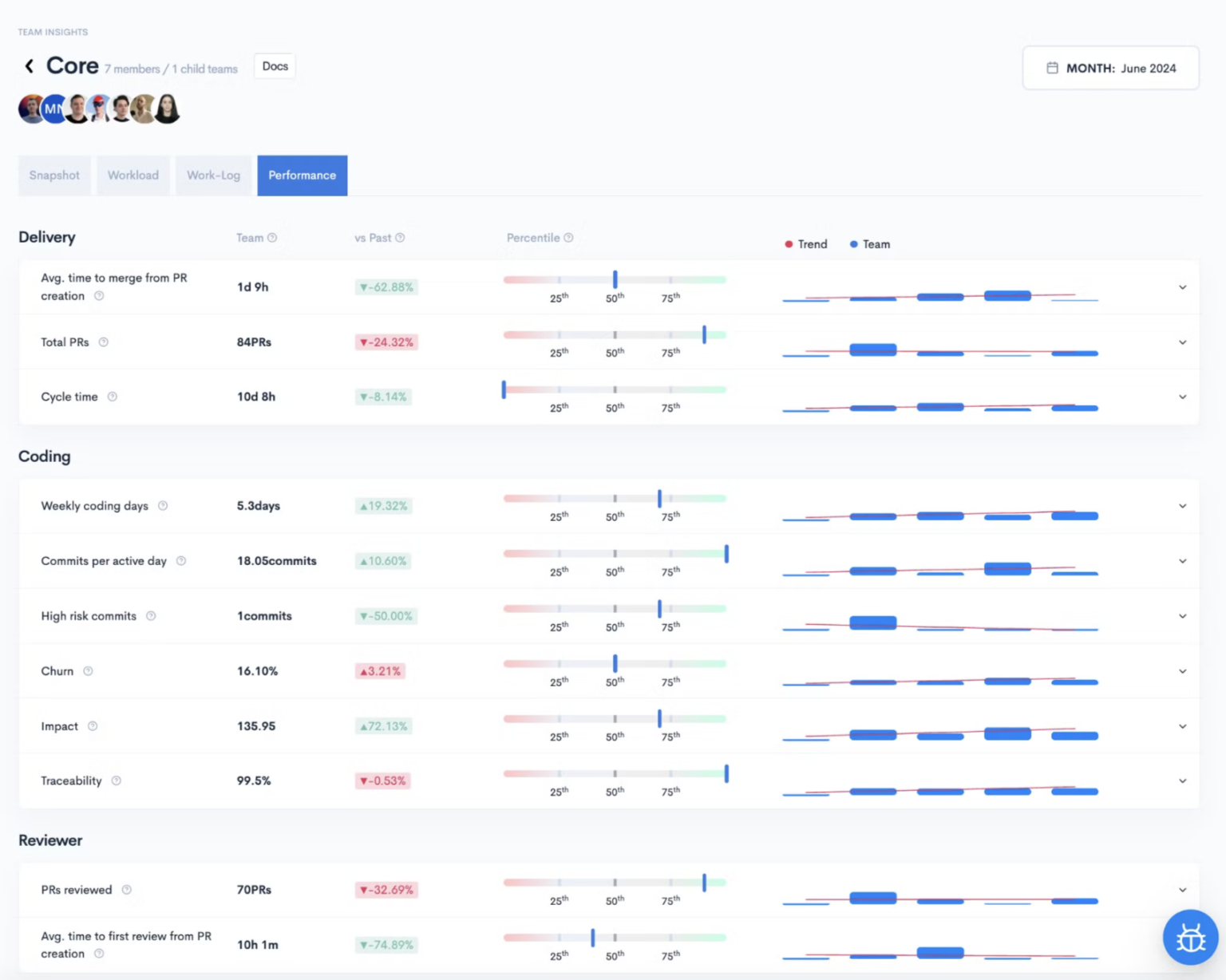Screen dimensions: 1226x980
Task: Click the info icon beside PRs reviewed
Action: (x=125, y=889)
